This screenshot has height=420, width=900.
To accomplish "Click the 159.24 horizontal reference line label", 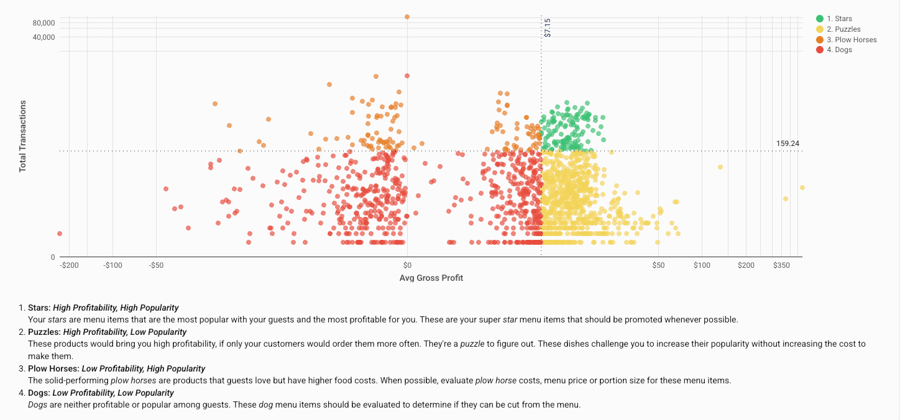I will click(x=787, y=144).
